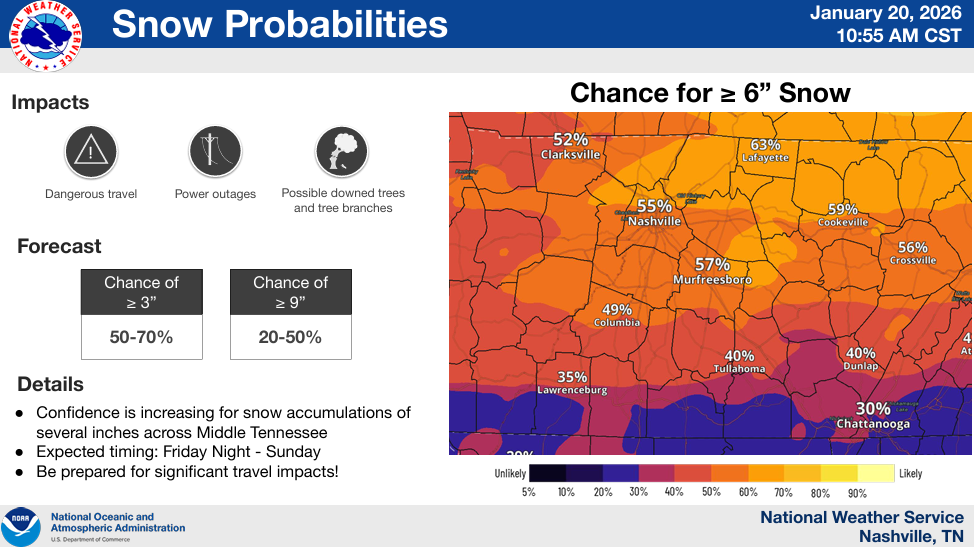The height and width of the screenshot is (547, 974).
Task: Click the 55% Nashville label on map
Action: pos(654,212)
